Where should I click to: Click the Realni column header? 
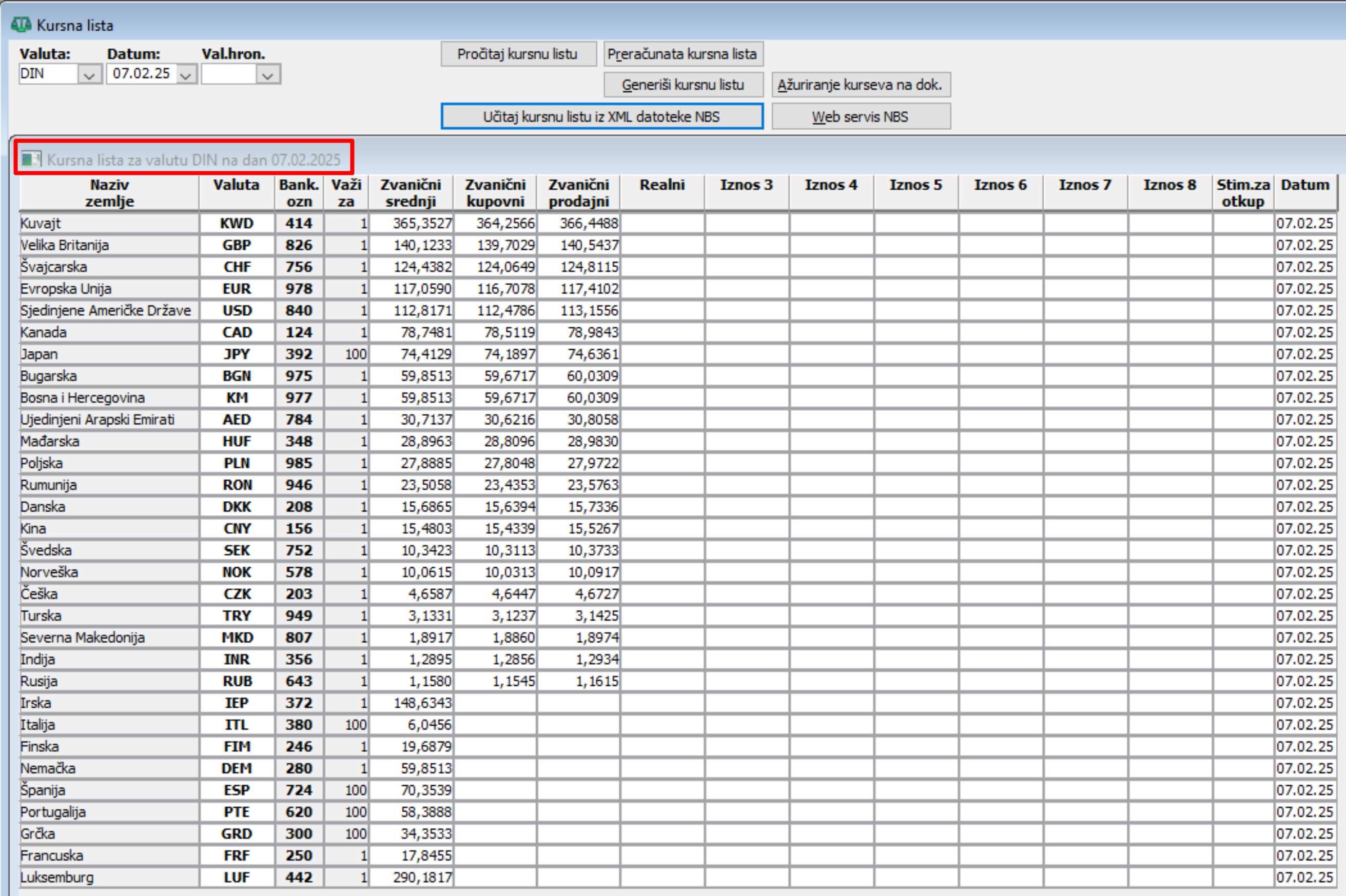point(662,193)
